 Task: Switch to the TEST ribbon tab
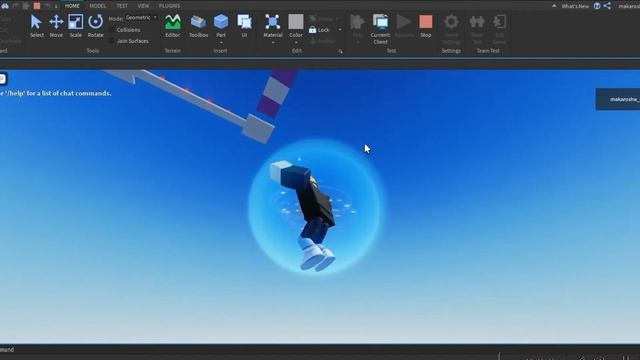point(122,6)
